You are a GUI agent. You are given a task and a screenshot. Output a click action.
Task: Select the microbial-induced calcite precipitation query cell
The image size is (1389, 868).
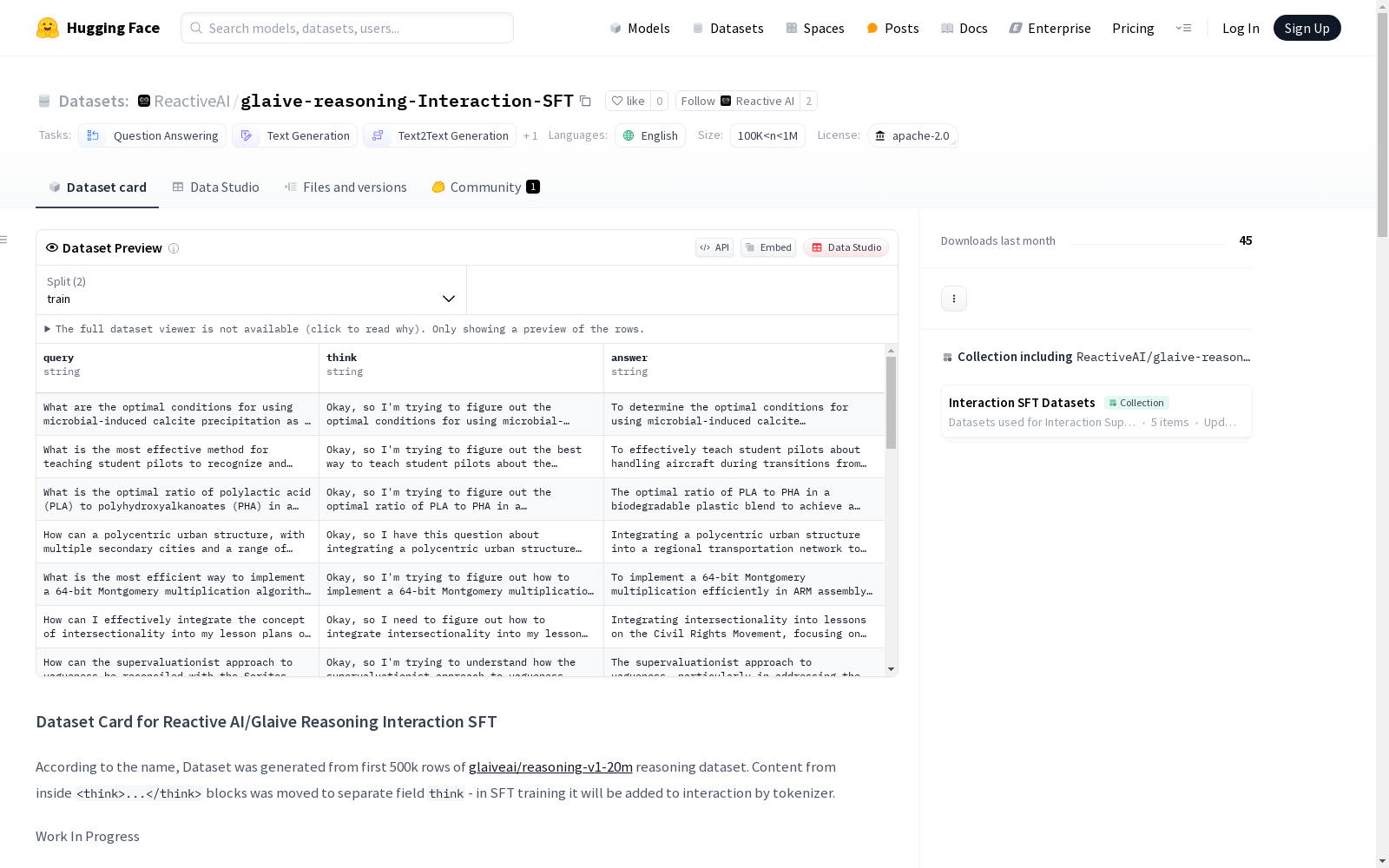177,414
